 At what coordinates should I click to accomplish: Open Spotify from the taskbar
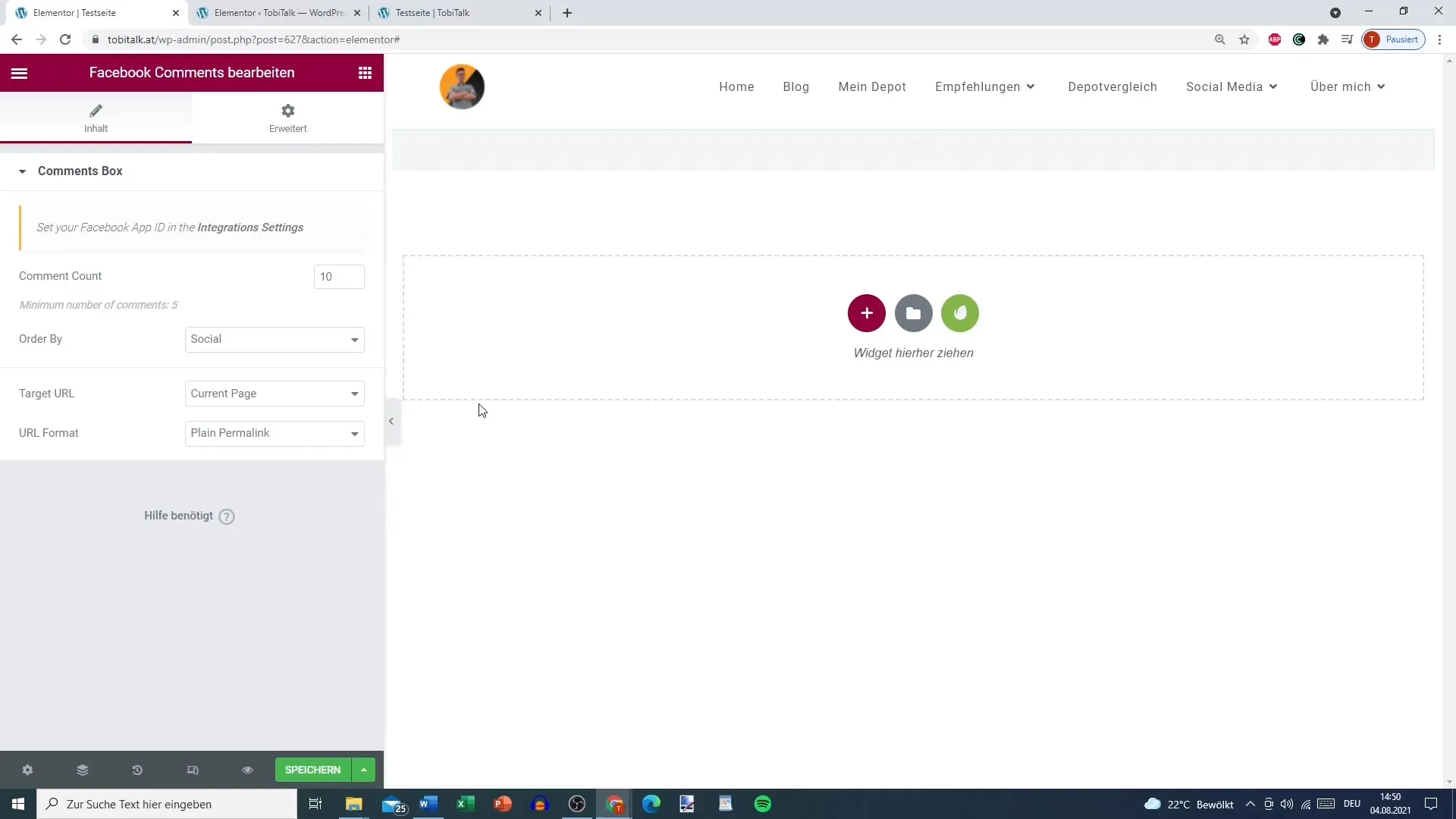pyautogui.click(x=763, y=804)
